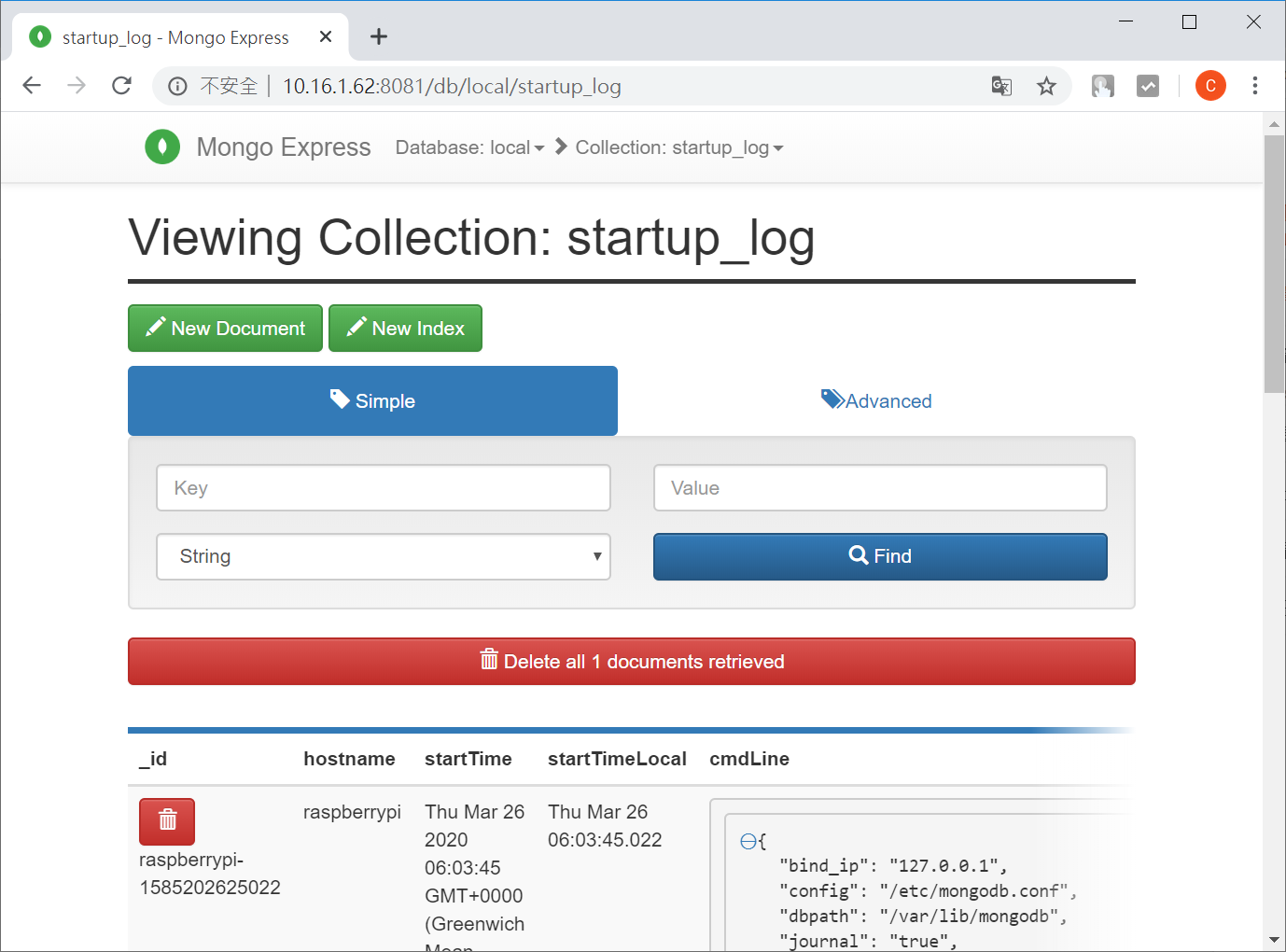Click Delete all 1 documents retrieved
The width and height of the screenshot is (1286, 952).
[631, 661]
